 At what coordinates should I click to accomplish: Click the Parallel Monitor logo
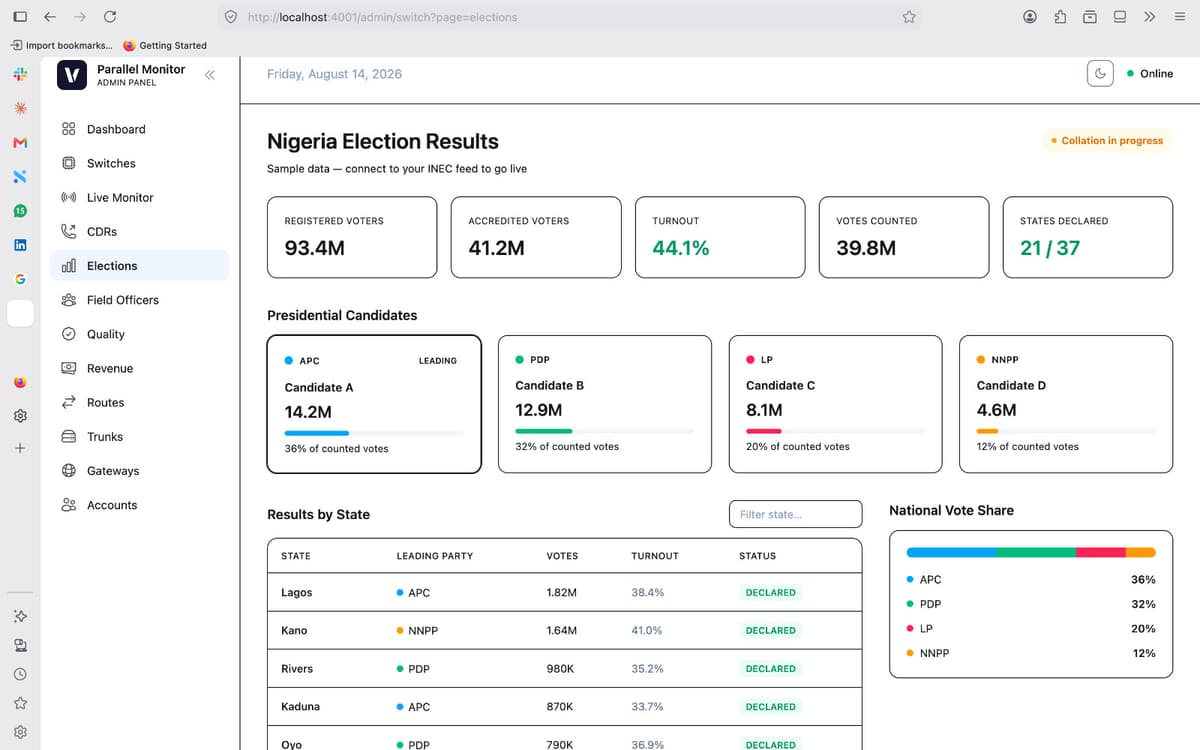coord(72,75)
